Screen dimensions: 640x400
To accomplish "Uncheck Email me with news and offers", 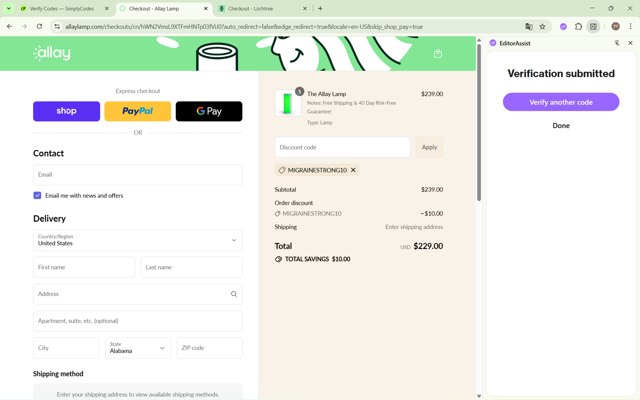I will click(37, 196).
